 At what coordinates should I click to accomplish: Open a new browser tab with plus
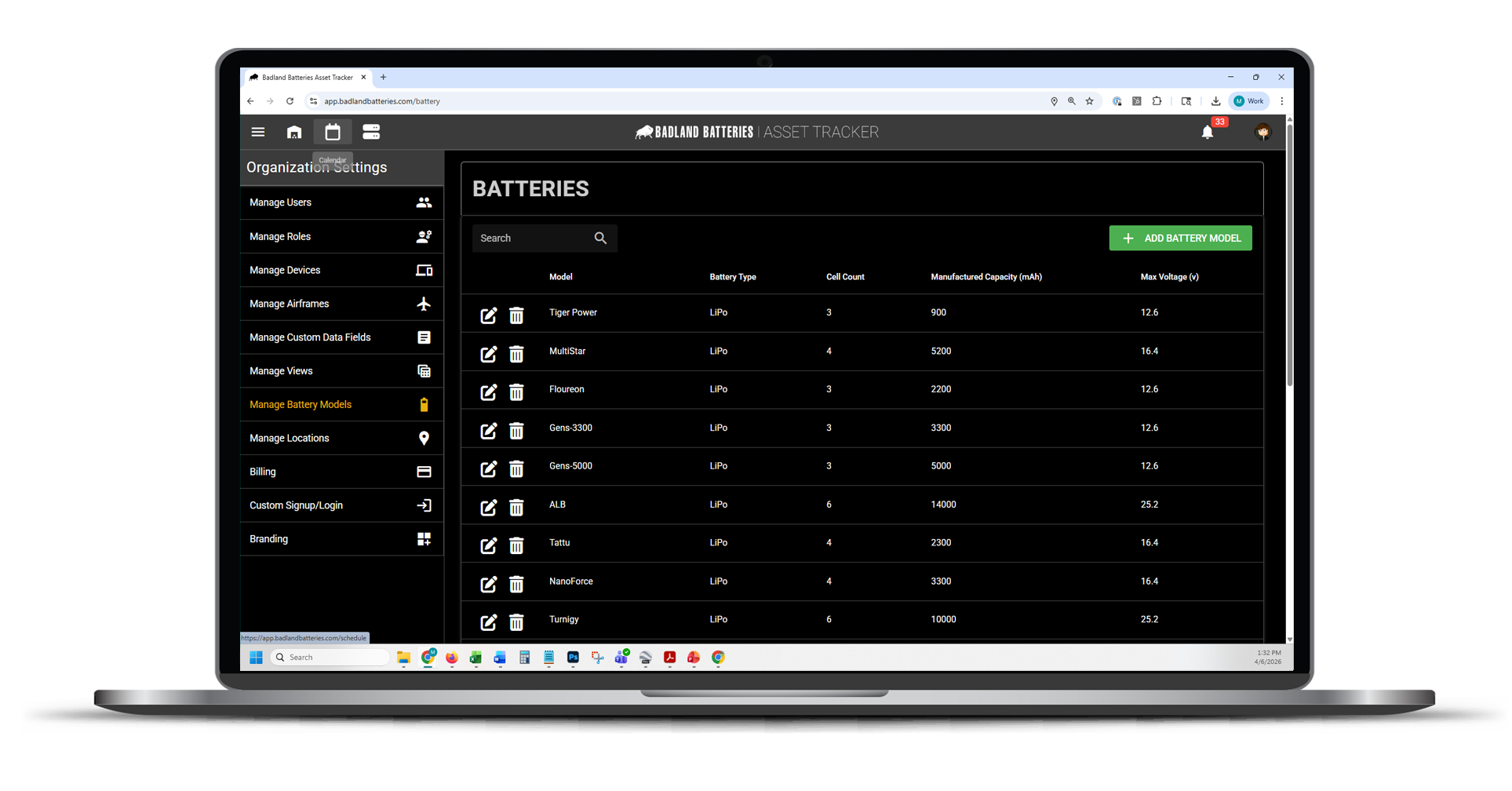[x=383, y=77]
